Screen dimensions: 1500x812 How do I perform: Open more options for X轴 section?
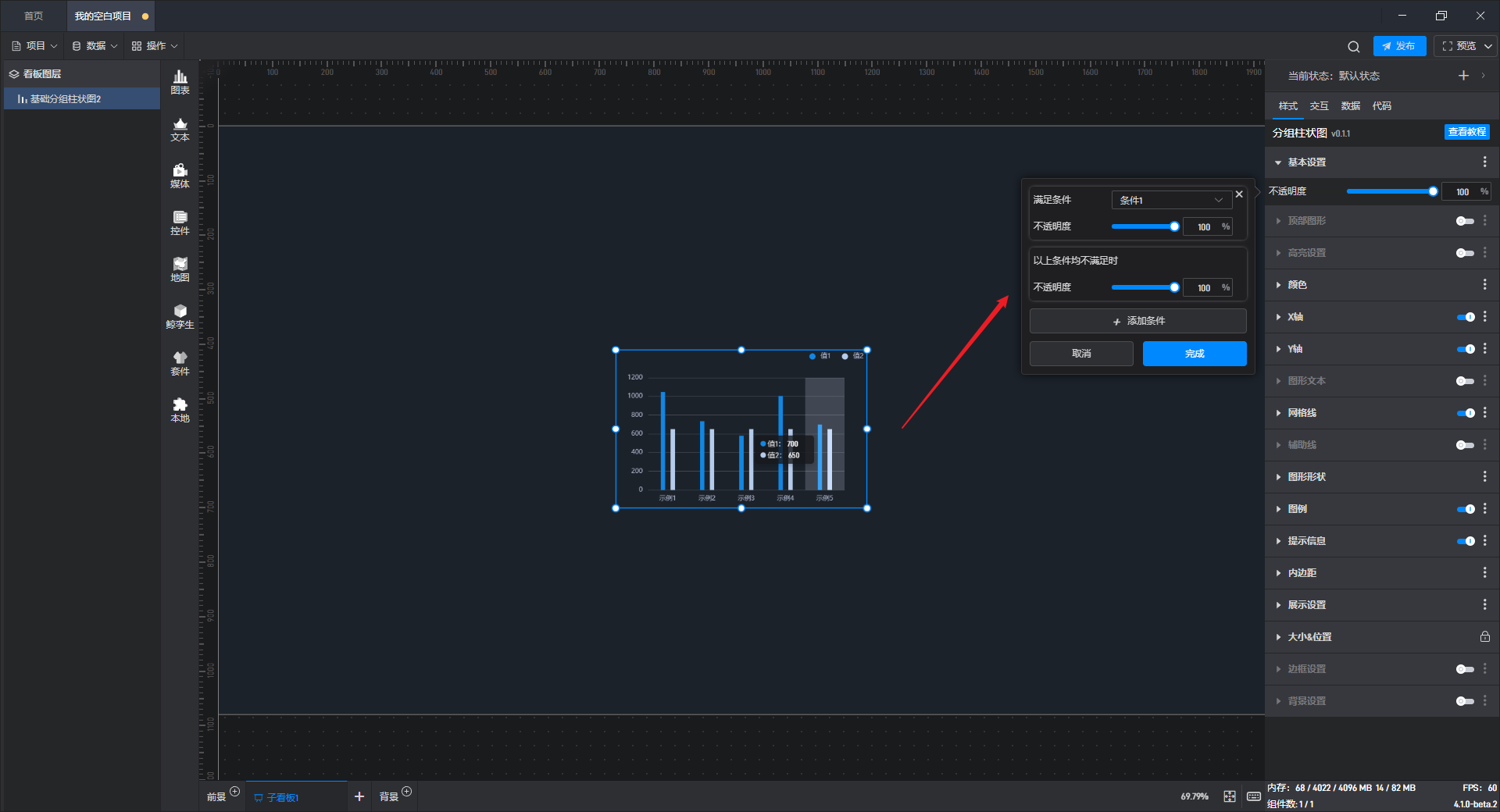(x=1484, y=316)
